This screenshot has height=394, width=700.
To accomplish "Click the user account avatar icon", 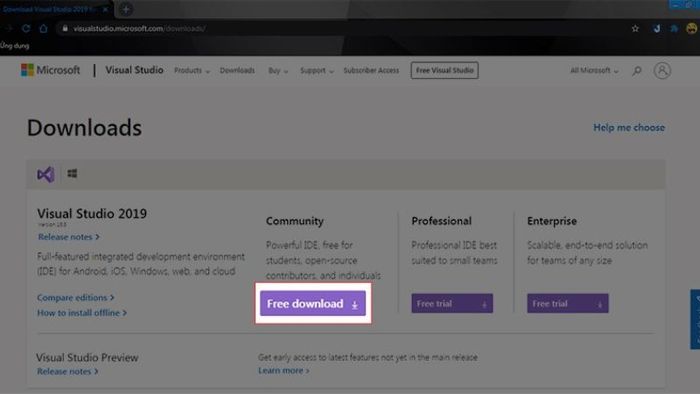I will point(662,71).
